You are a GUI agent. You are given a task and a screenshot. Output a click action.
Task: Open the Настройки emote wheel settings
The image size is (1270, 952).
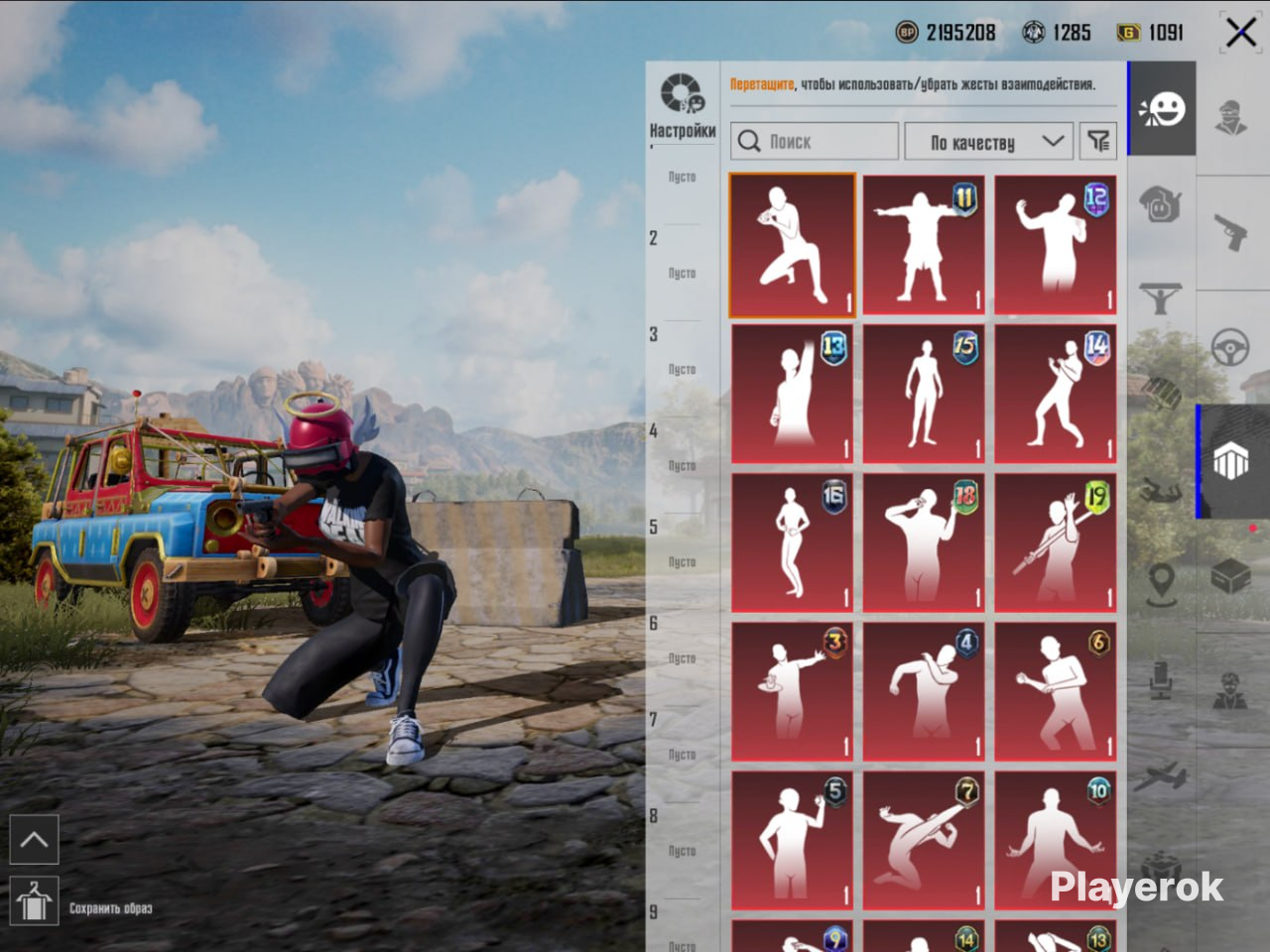[683, 105]
